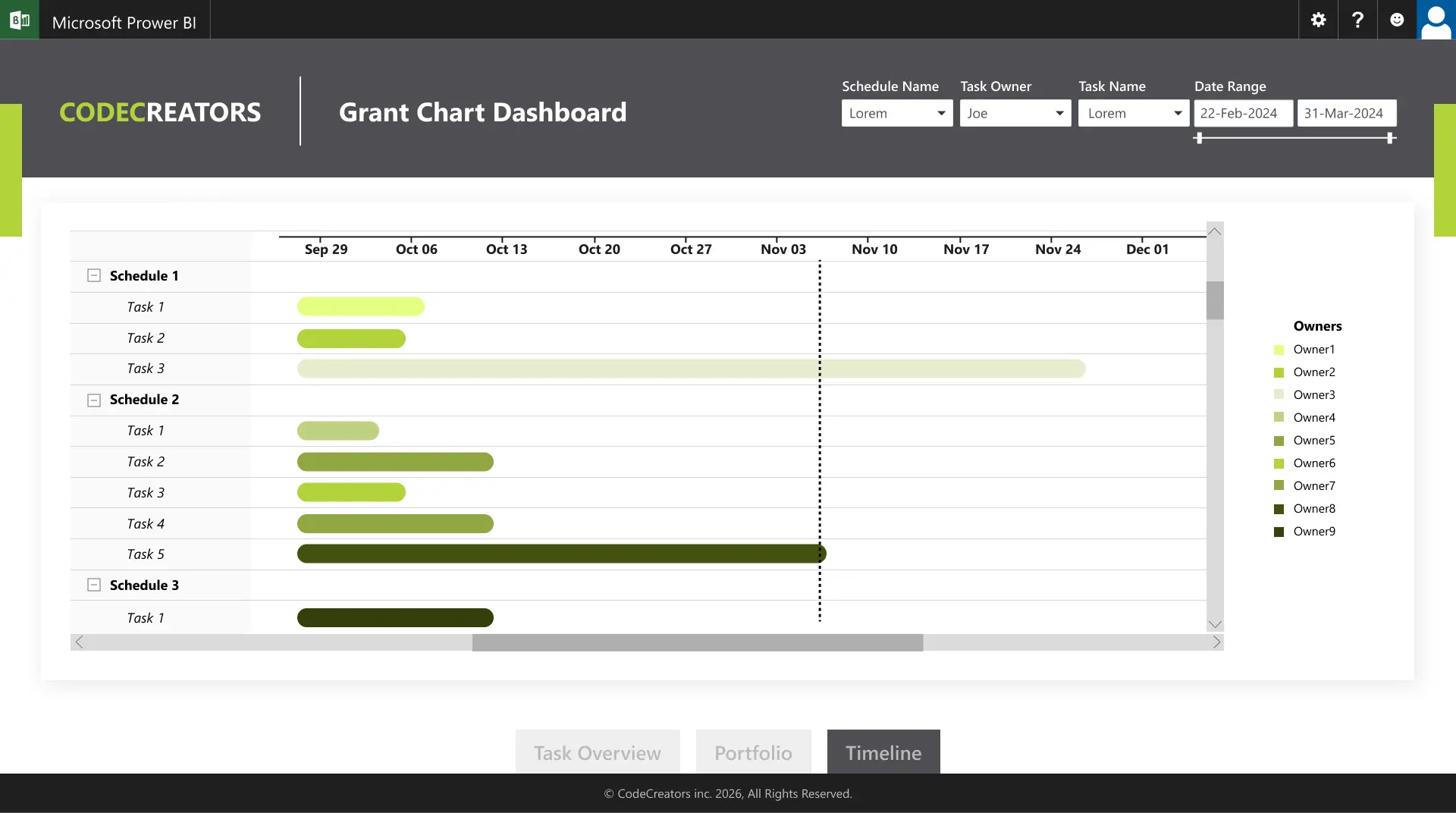1456x813 pixels.
Task: Click the Power BI logo icon
Action: tap(19, 20)
